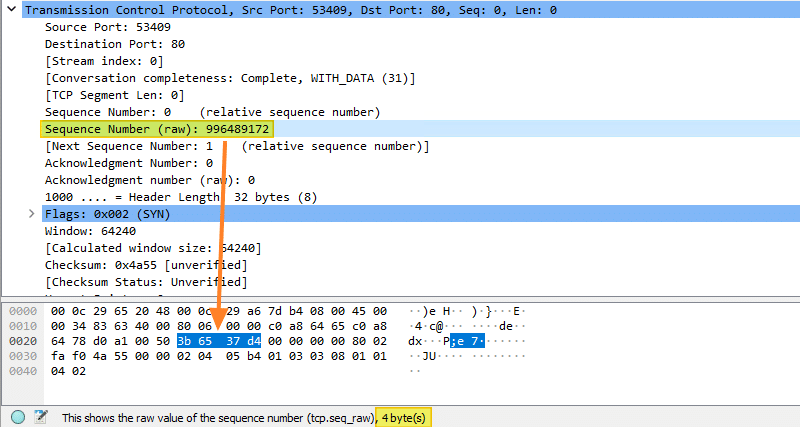Select the Checksum: 0x4a55 row
800x427 pixels.
click(x=146, y=265)
